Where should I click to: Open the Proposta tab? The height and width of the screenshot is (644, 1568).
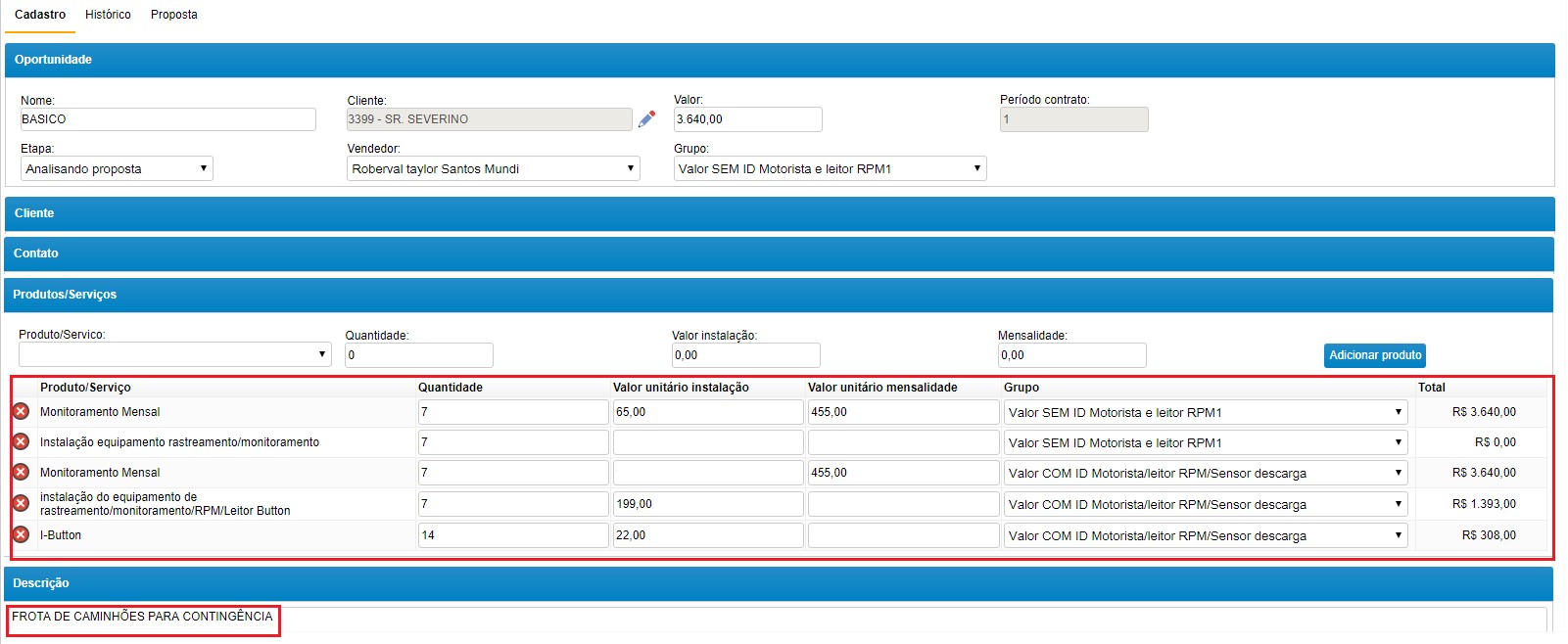pos(174,15)
